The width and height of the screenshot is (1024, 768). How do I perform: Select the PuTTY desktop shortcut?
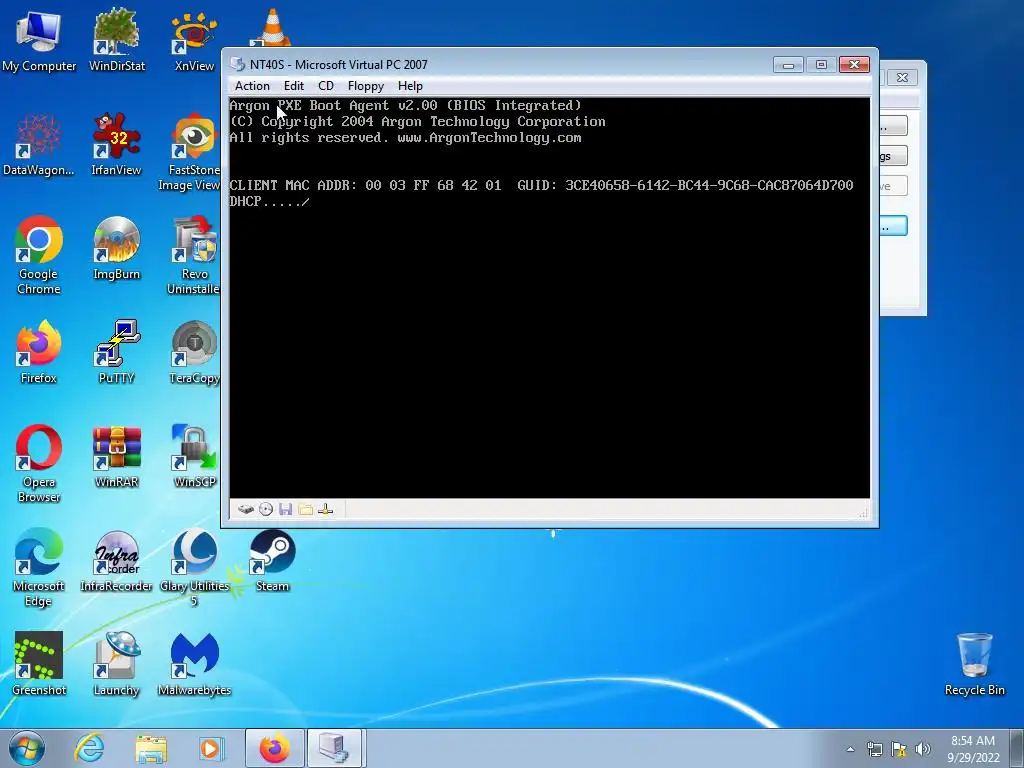point(116,352)
